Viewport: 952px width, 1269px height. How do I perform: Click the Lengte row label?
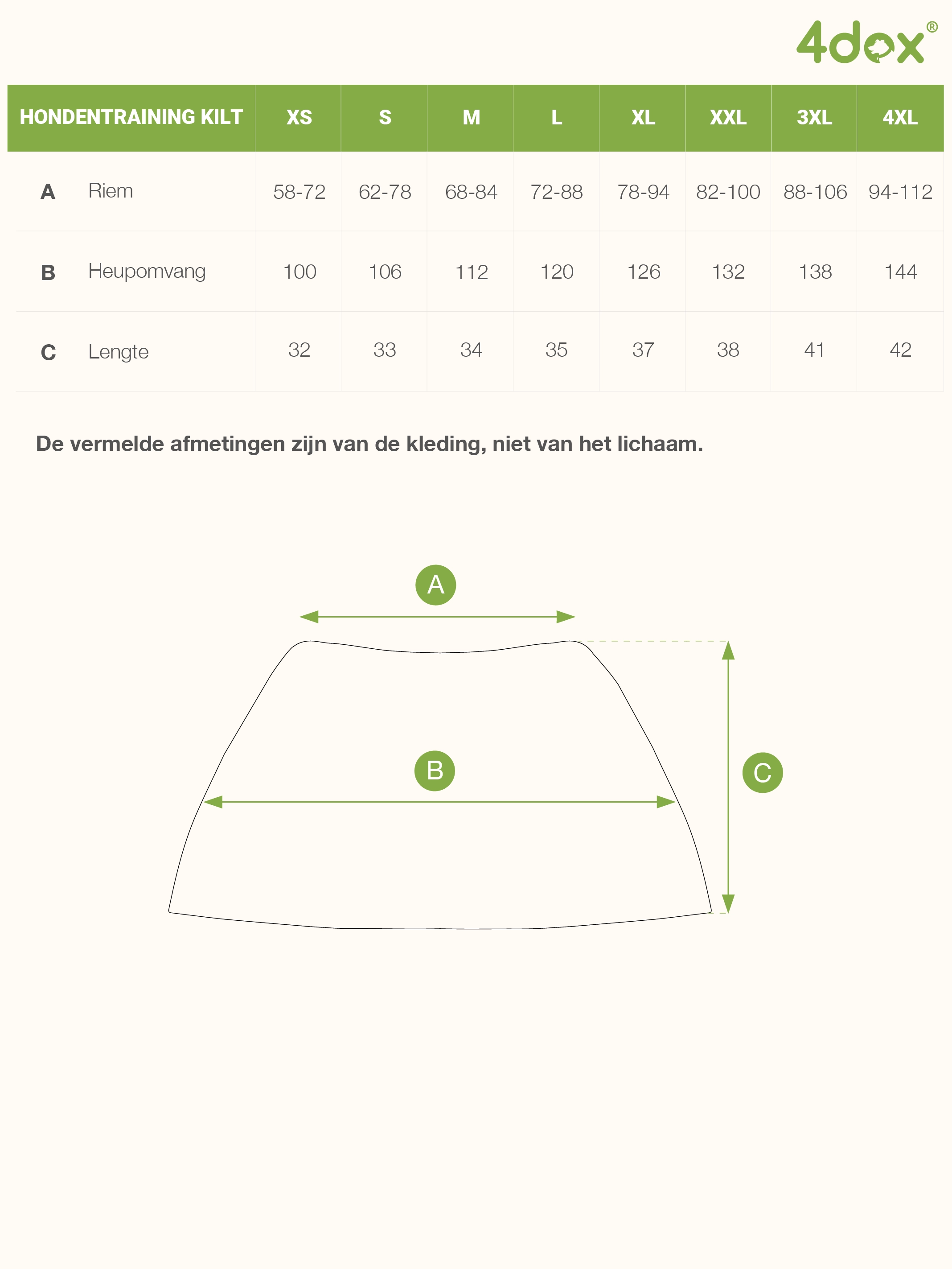click(x=118, y=352)
